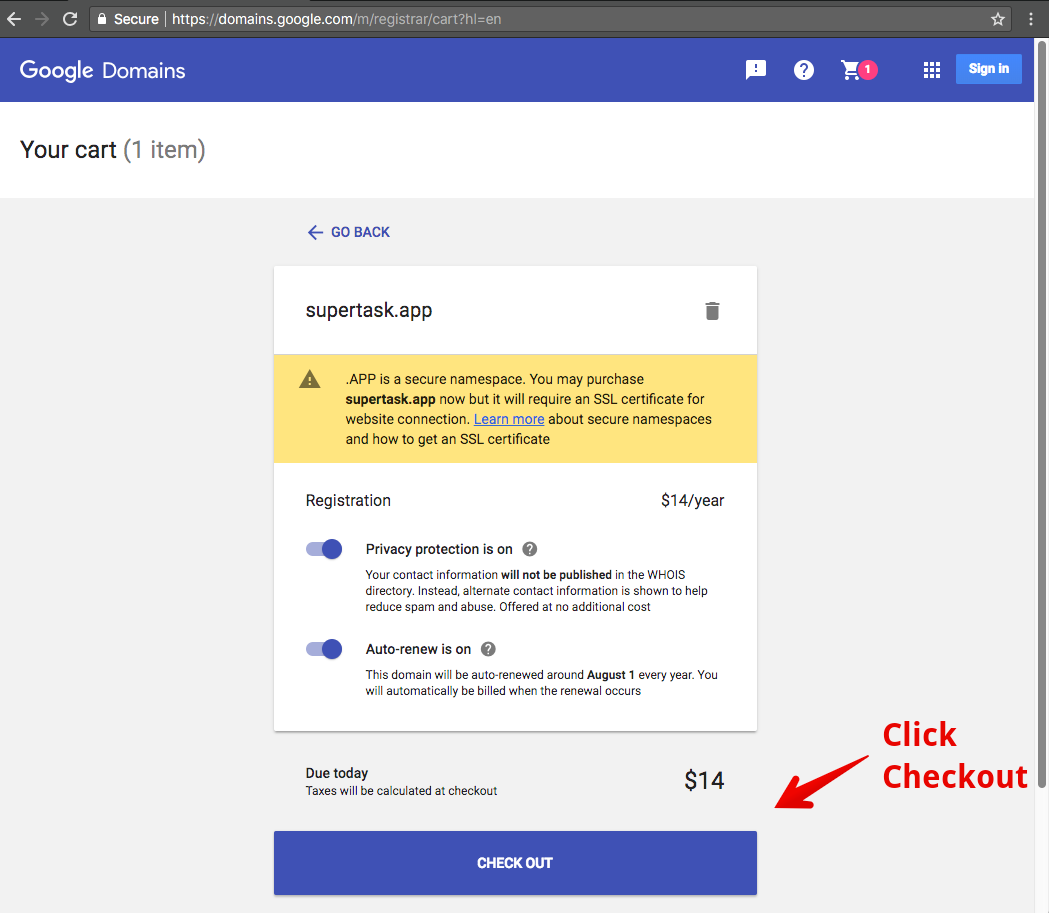The width and height of the screenshot is (1049, 913).
Task: Click the CHECK OUT button
Action: pos(515,863)
